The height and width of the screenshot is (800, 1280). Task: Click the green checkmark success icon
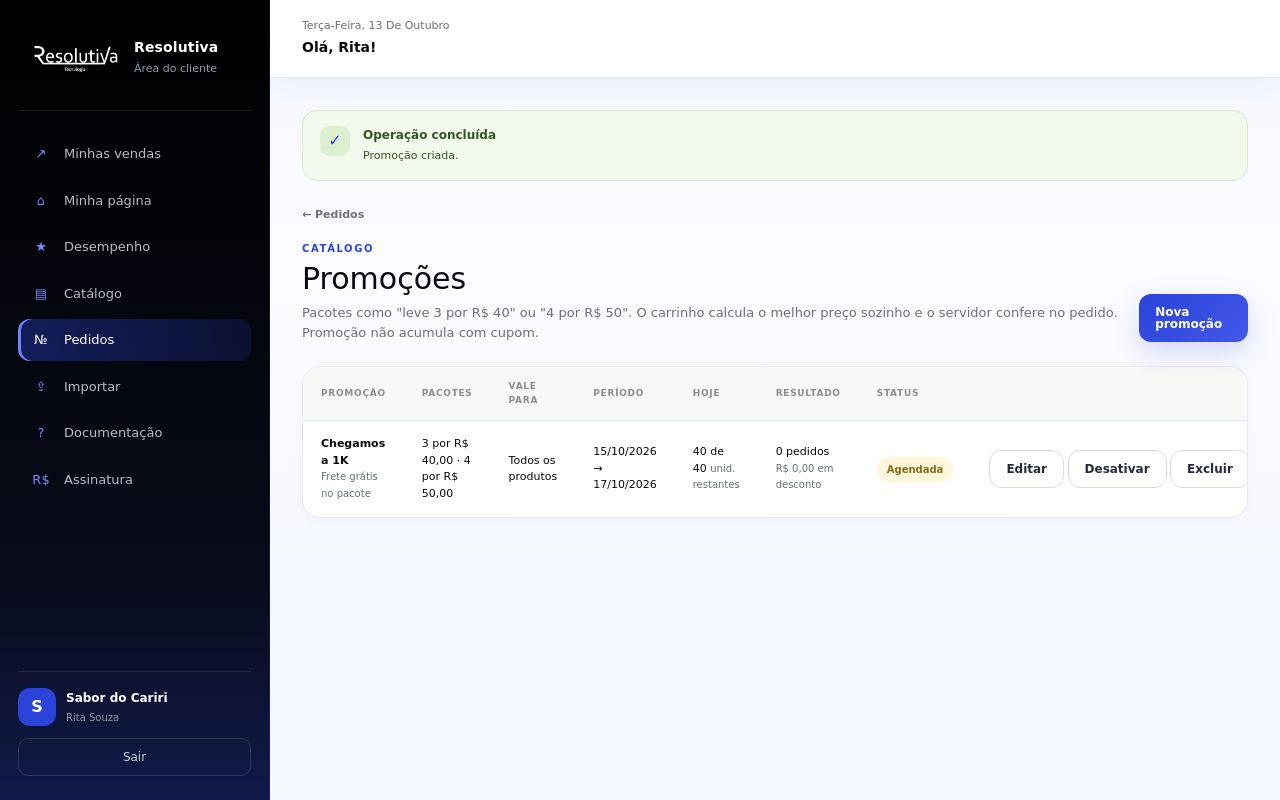click(x=335, y=141)
